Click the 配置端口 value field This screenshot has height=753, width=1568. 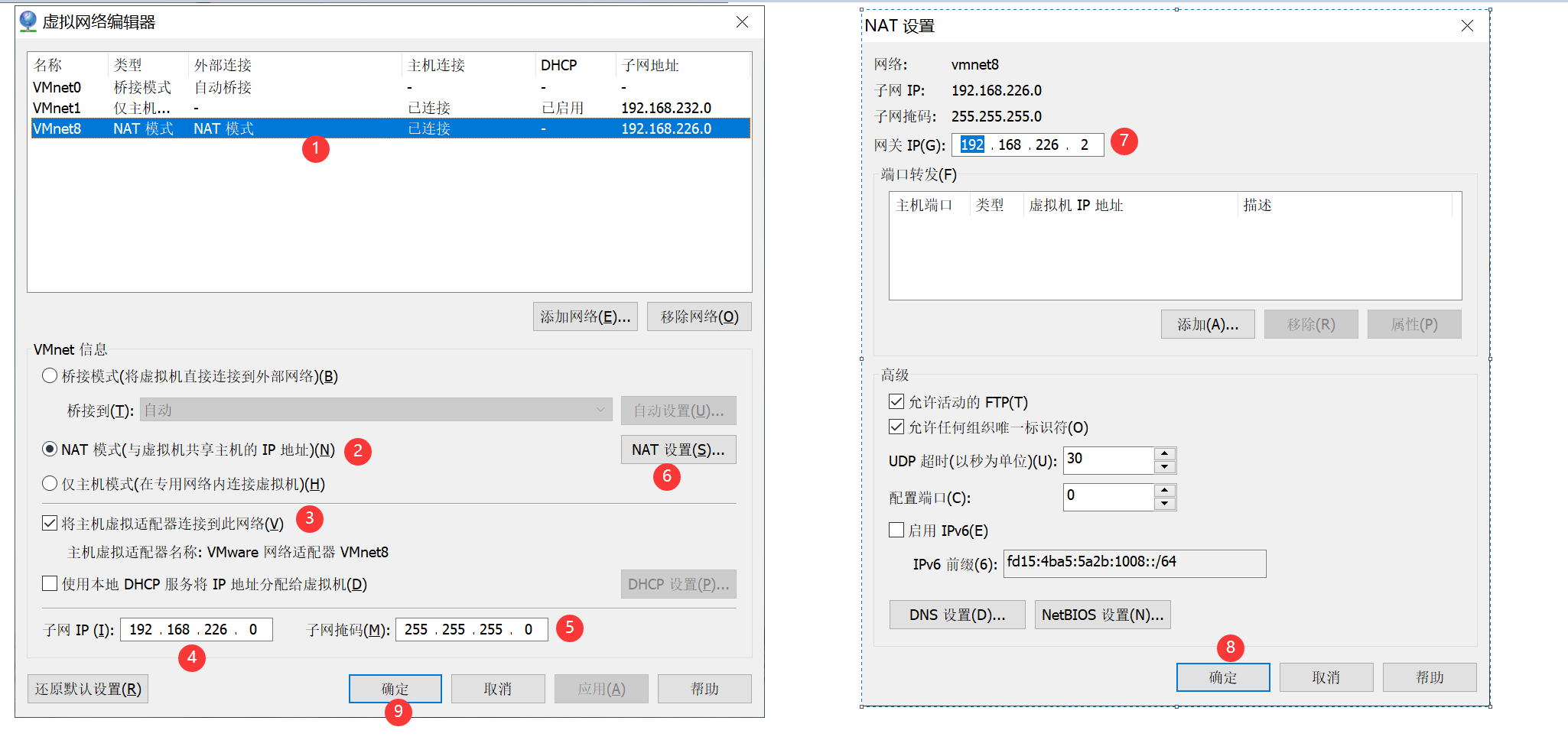[1108, 497]
